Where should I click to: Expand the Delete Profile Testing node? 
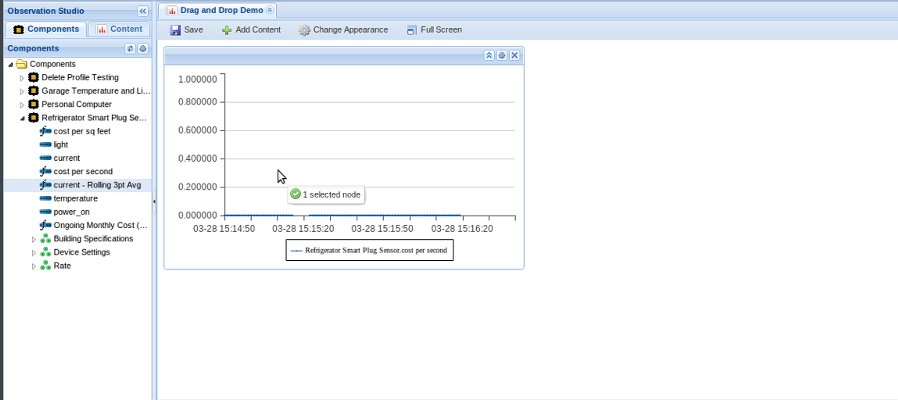click(22, 78)
